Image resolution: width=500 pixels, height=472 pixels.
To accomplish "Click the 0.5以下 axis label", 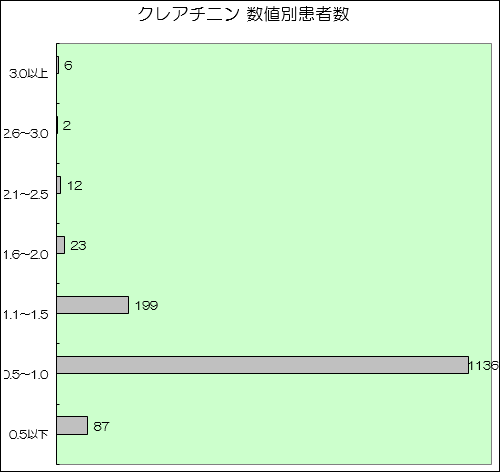I will [29, 435].
